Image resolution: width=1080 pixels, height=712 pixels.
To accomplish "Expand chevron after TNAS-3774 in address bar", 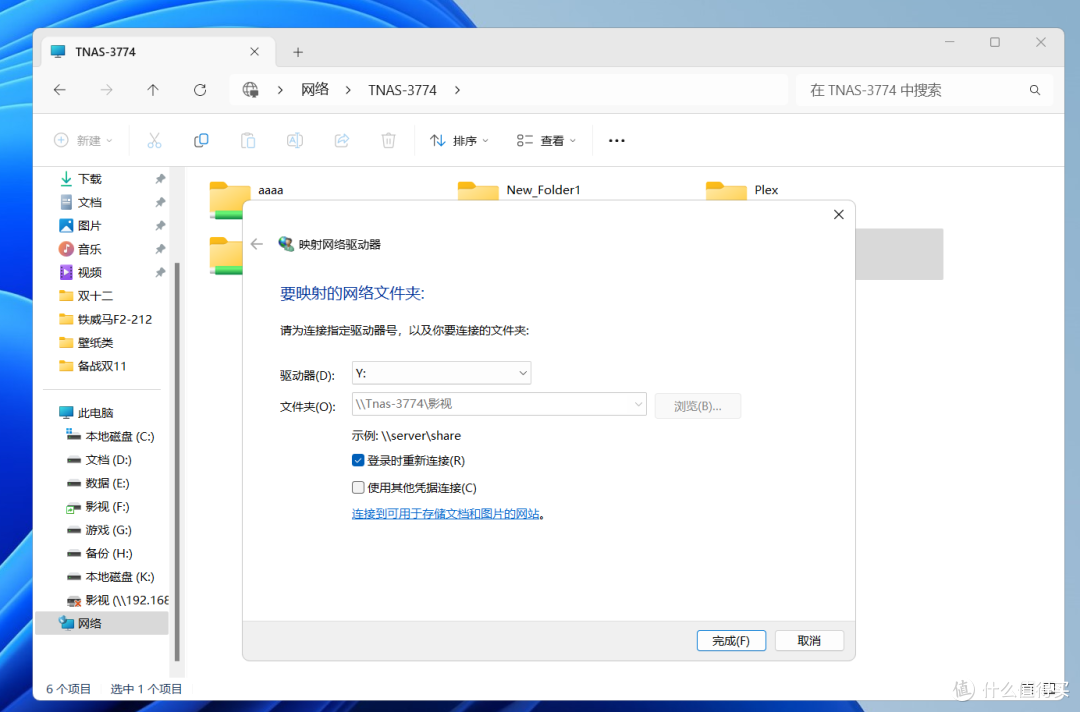I will click(457, 90).
